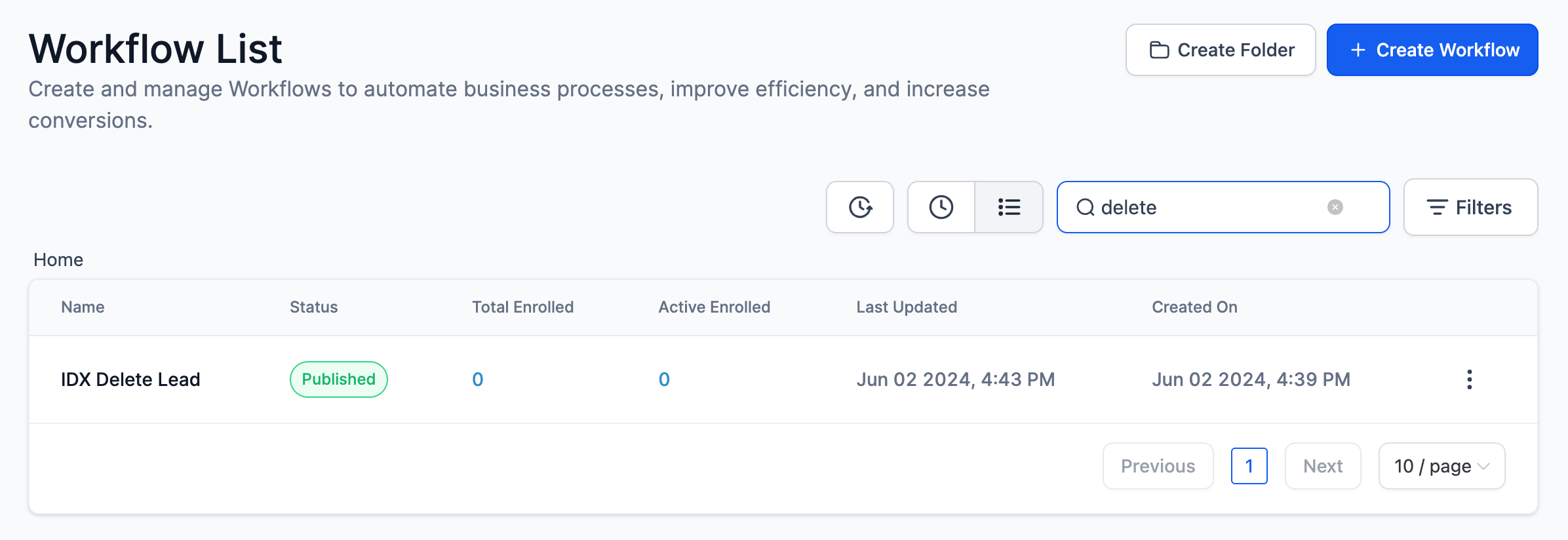Click the history refresh clock icon

tap(859, 207)
